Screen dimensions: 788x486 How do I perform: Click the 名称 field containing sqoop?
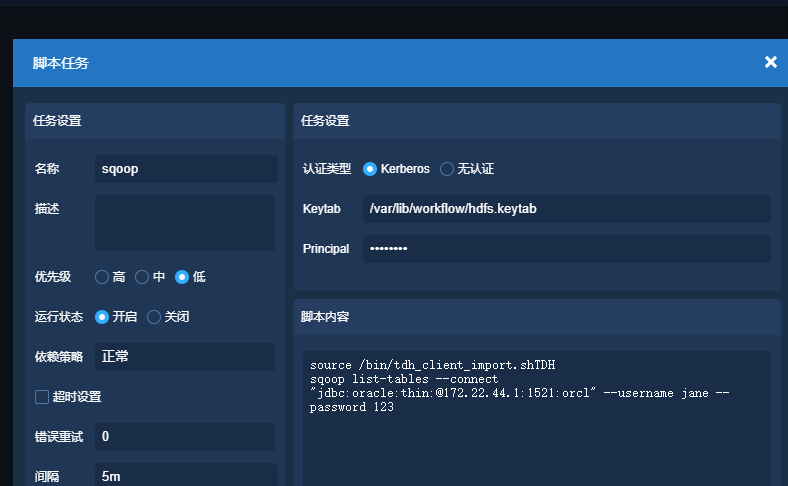pyautogui.click(x=185, y=169)
